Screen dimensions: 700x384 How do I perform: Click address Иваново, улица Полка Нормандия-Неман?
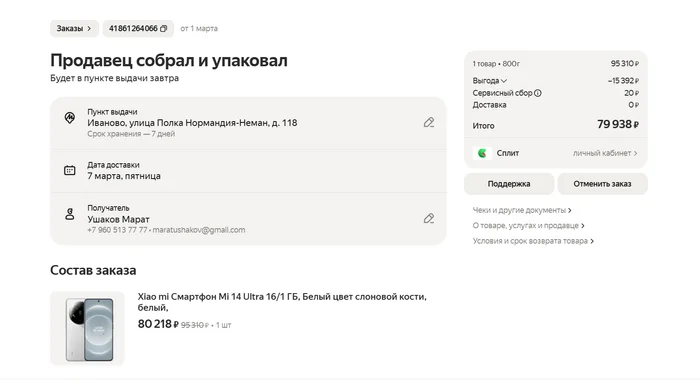coord(192,123)
